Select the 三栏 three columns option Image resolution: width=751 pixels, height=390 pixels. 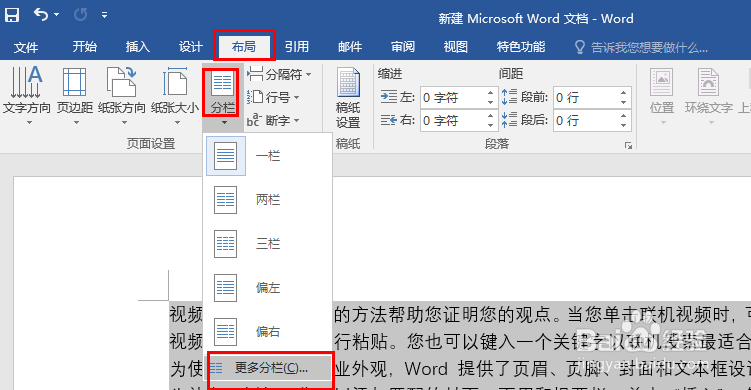[268, 243]
